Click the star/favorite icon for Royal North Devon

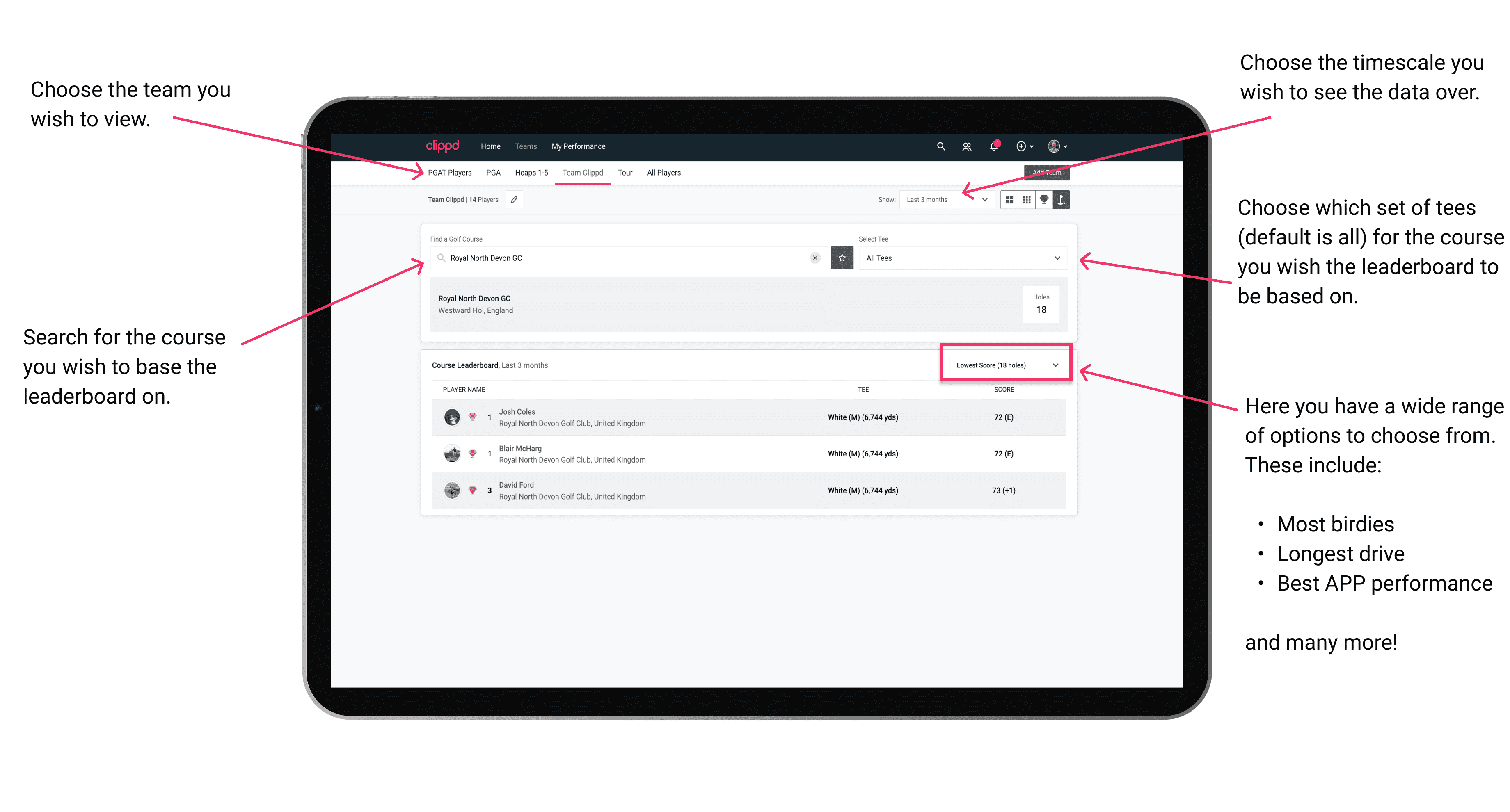pos(842,258)
